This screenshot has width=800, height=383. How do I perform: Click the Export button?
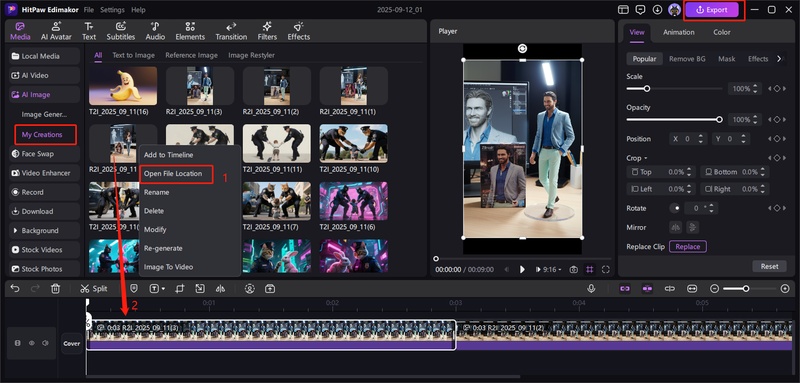[x=713, y=10]
